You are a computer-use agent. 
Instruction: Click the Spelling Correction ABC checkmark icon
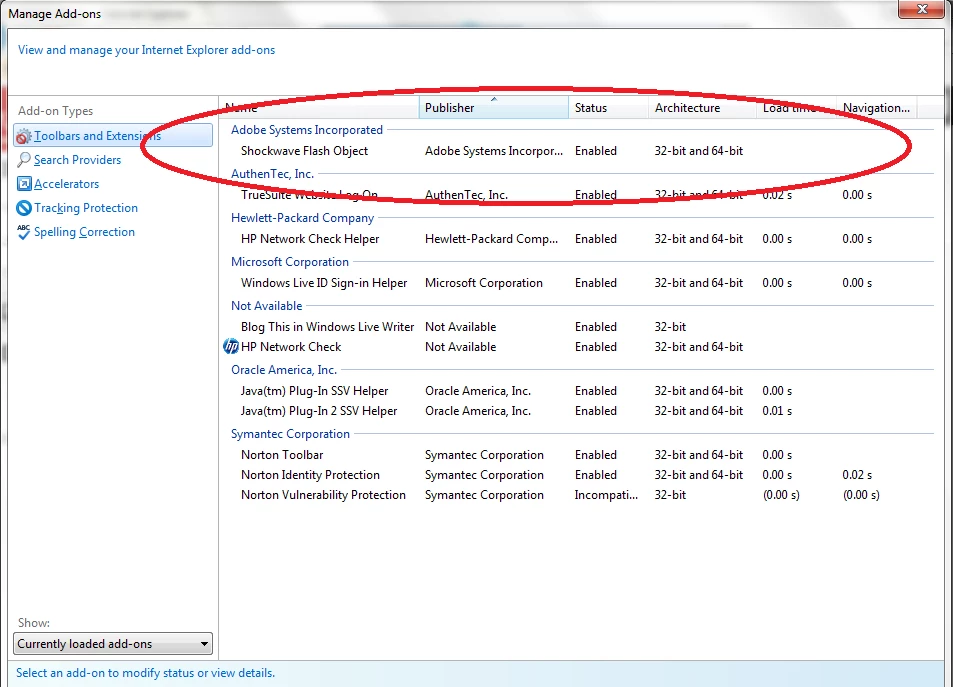(24, 232)
